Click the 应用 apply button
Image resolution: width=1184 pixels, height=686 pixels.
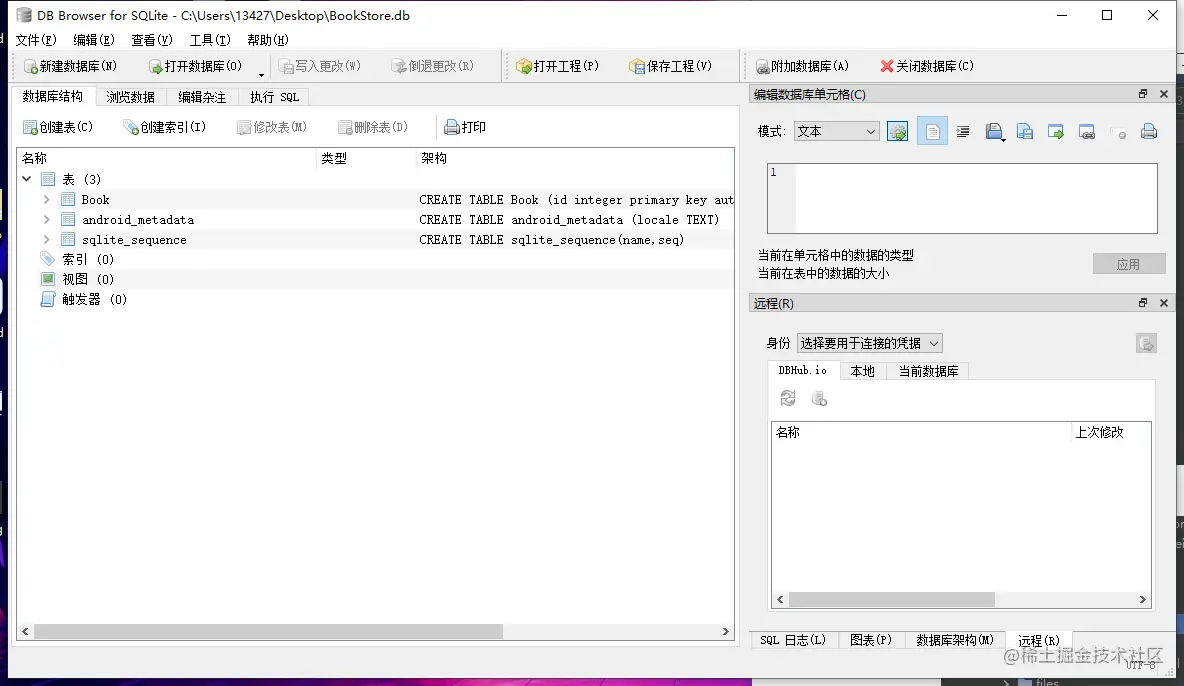1129,264
